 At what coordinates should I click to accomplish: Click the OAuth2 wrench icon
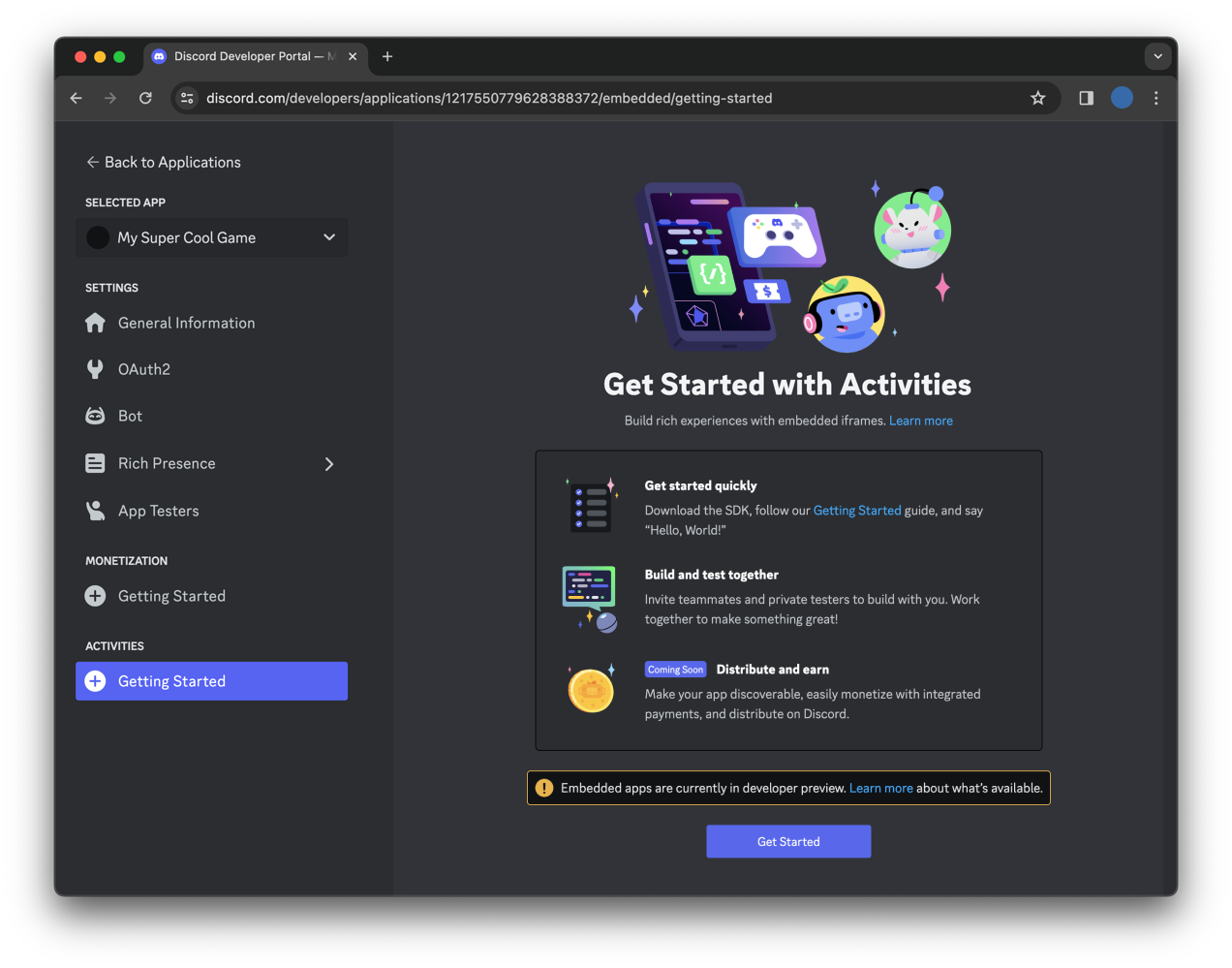95,369
